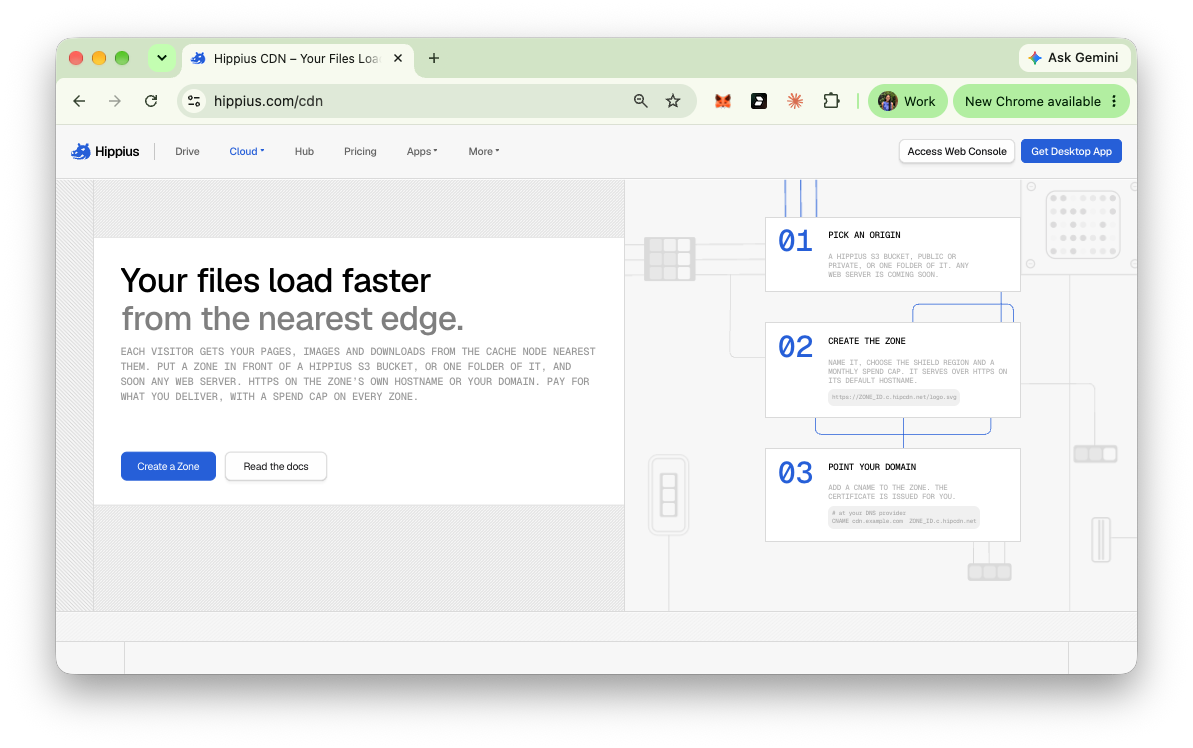The height and width of the screenshot is (748, 1193).
Task: Click the browser forward arrow
Action: pyautogui.click(x=115, y=101)
